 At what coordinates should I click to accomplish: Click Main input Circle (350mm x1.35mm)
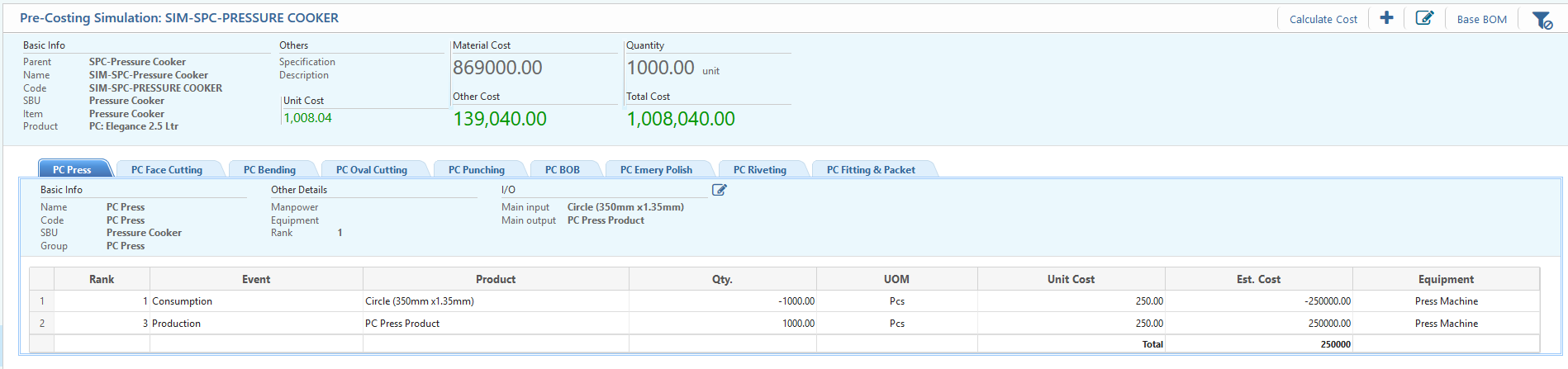625,207
